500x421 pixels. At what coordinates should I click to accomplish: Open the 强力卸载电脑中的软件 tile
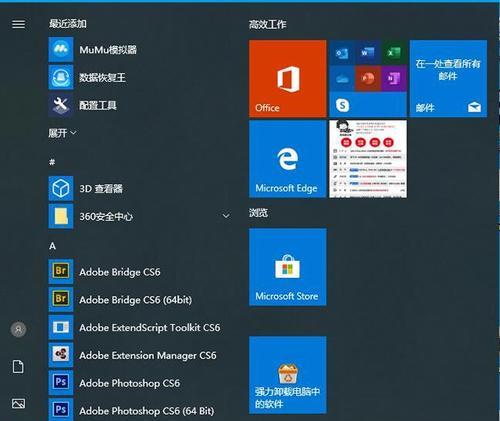pos(288,375)
